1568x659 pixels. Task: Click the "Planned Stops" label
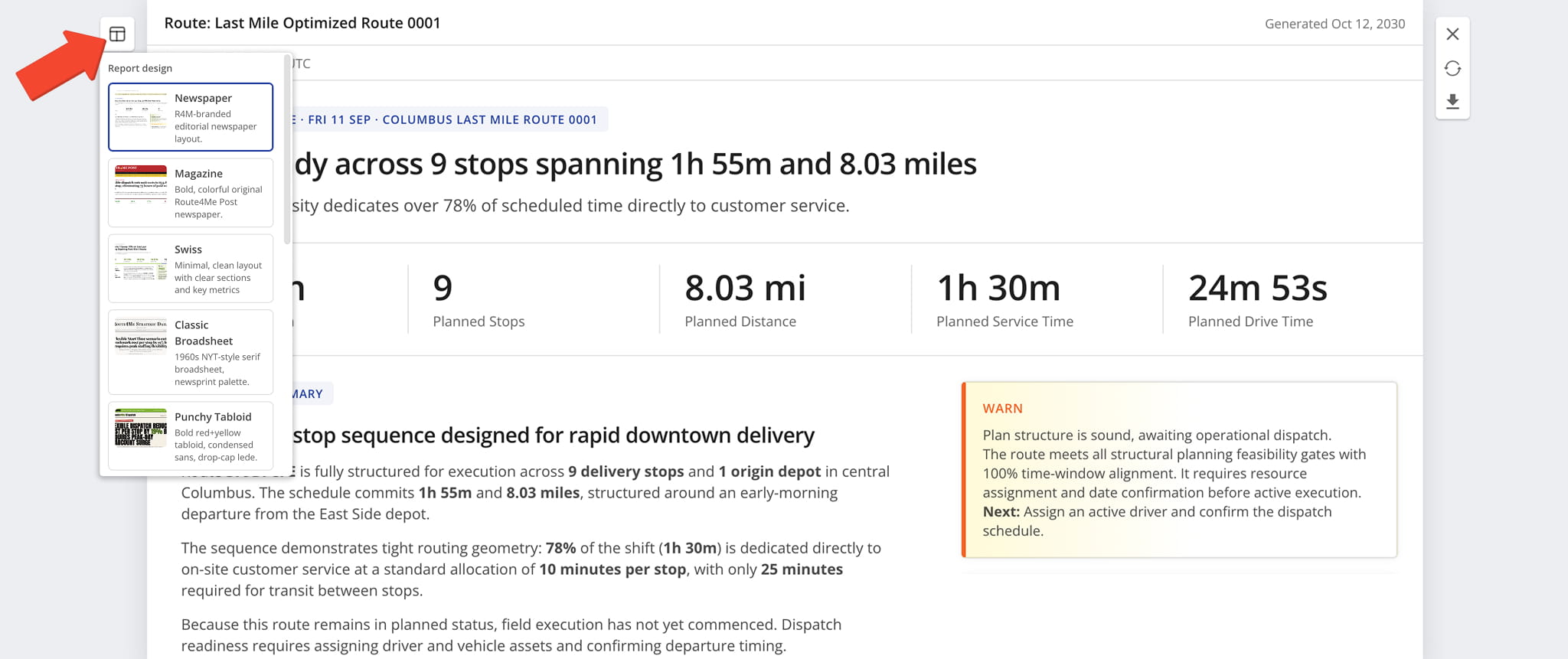[479, 321]
